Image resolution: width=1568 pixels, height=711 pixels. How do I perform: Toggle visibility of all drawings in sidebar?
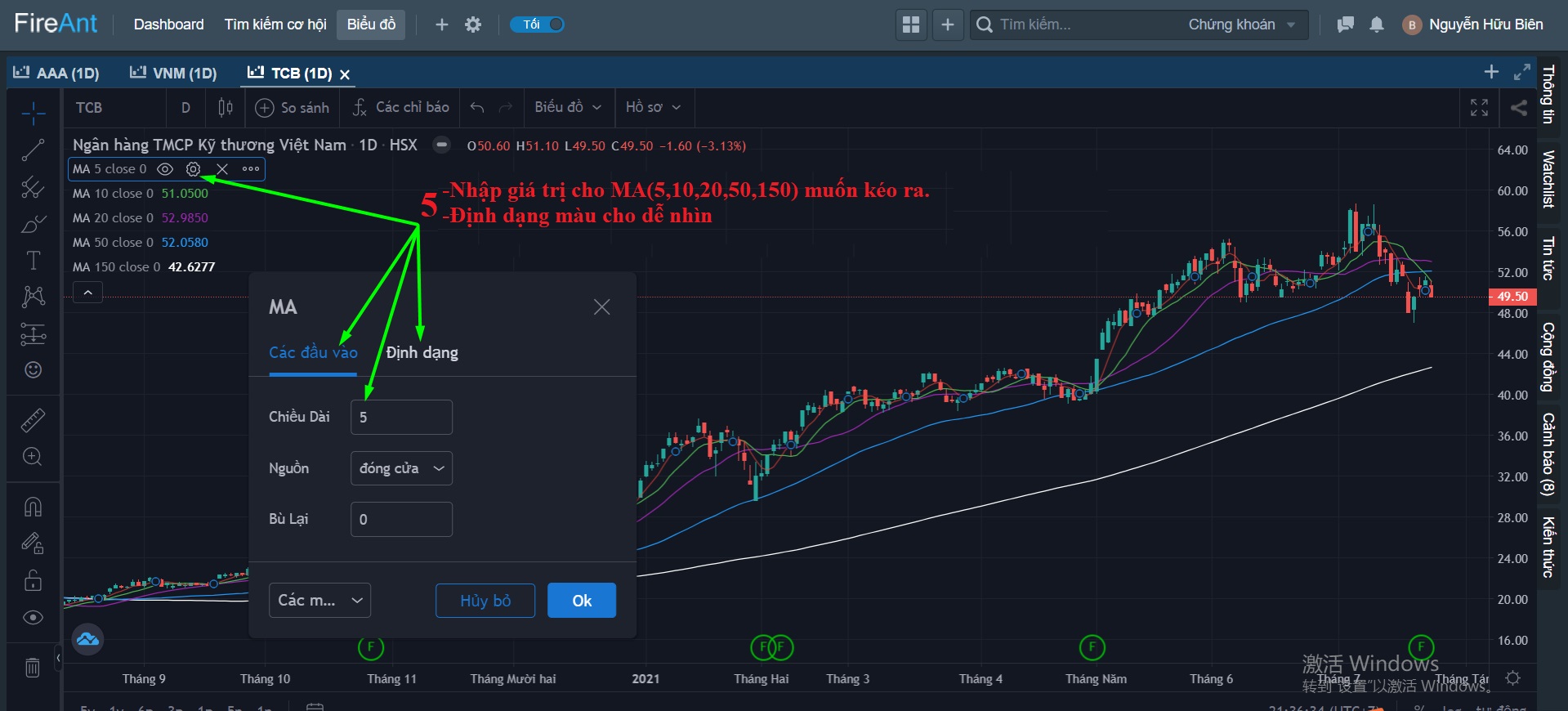(33, 617)
